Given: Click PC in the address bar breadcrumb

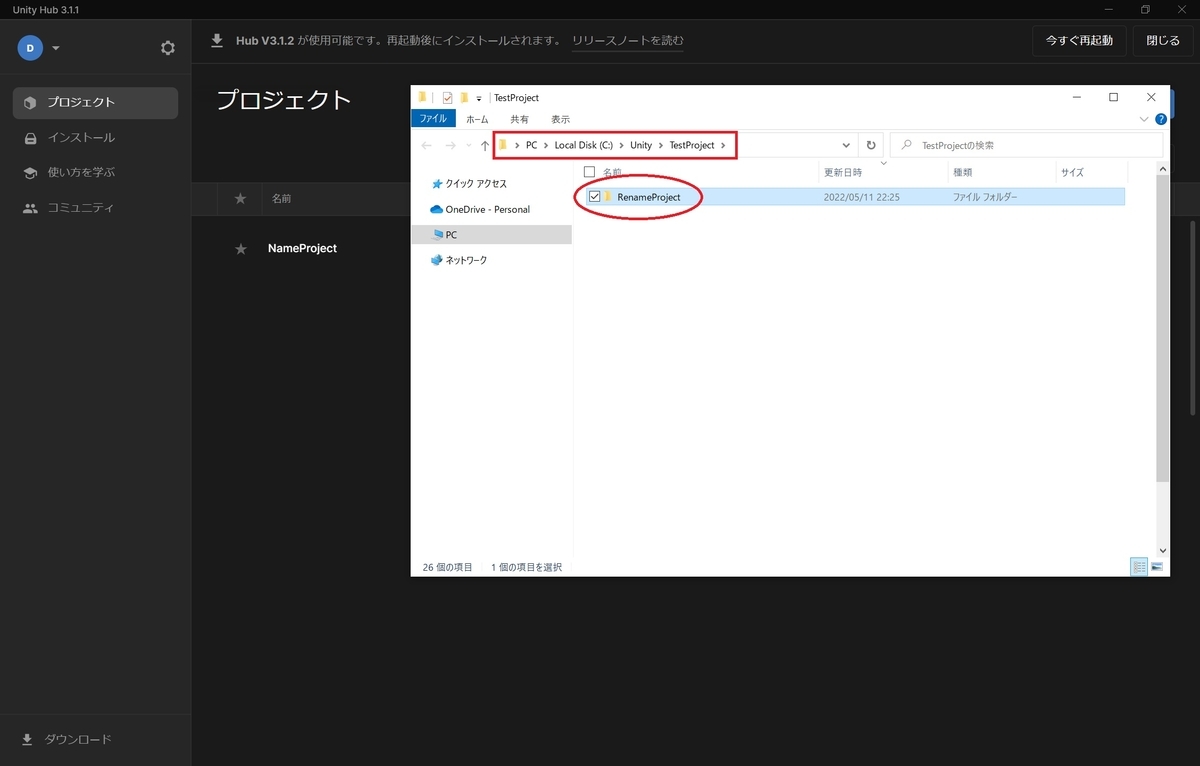Looking at the screenshot, I should pyautogui.click(x=531, y=145).
